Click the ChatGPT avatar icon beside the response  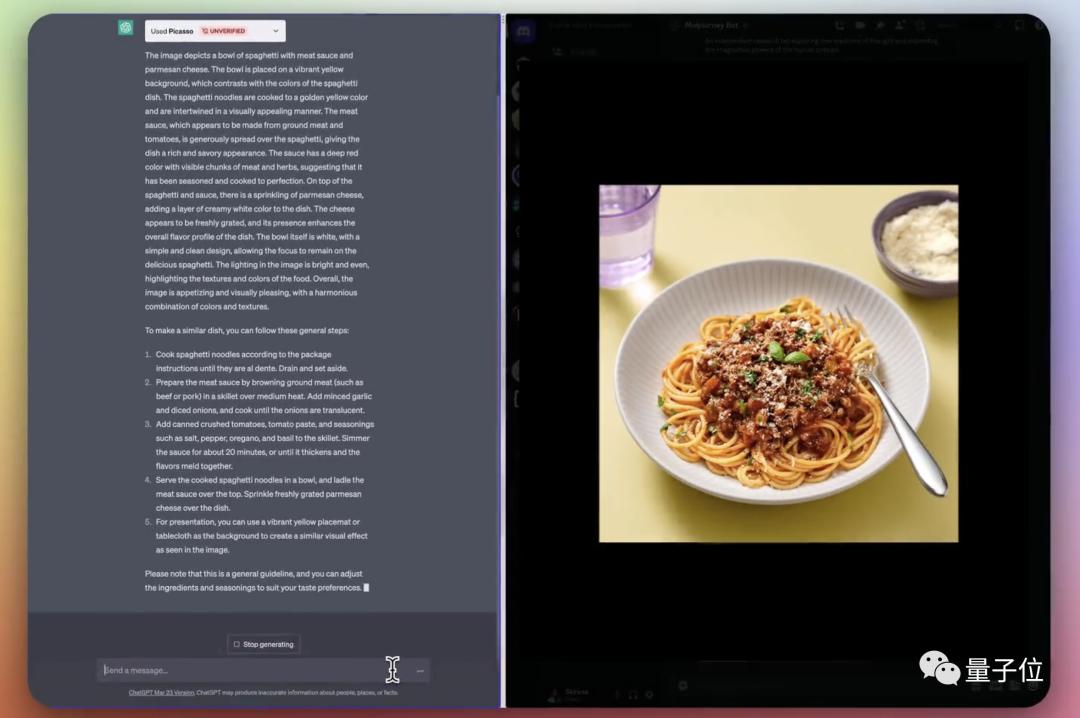tap(125, 28)
